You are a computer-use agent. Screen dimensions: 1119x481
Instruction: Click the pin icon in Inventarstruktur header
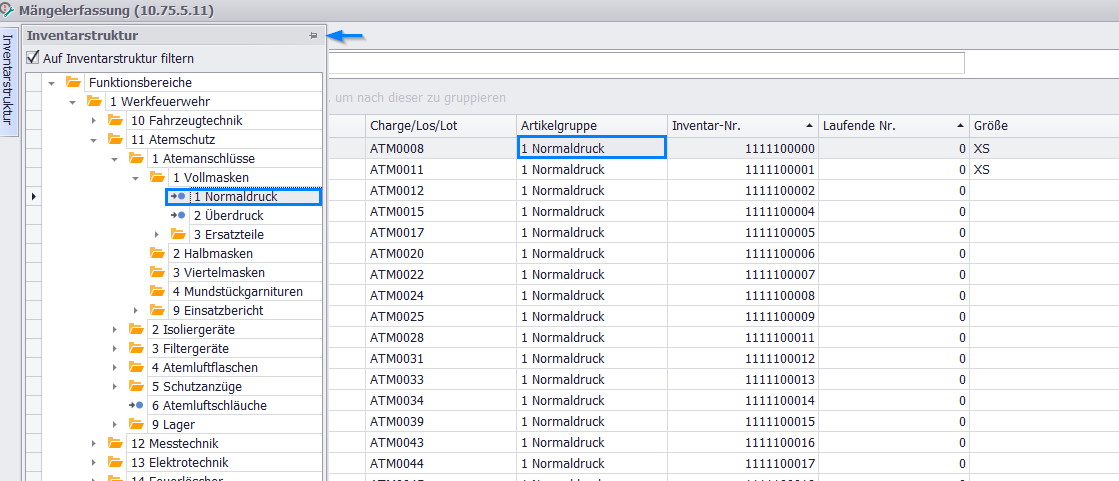coord(313,36)
